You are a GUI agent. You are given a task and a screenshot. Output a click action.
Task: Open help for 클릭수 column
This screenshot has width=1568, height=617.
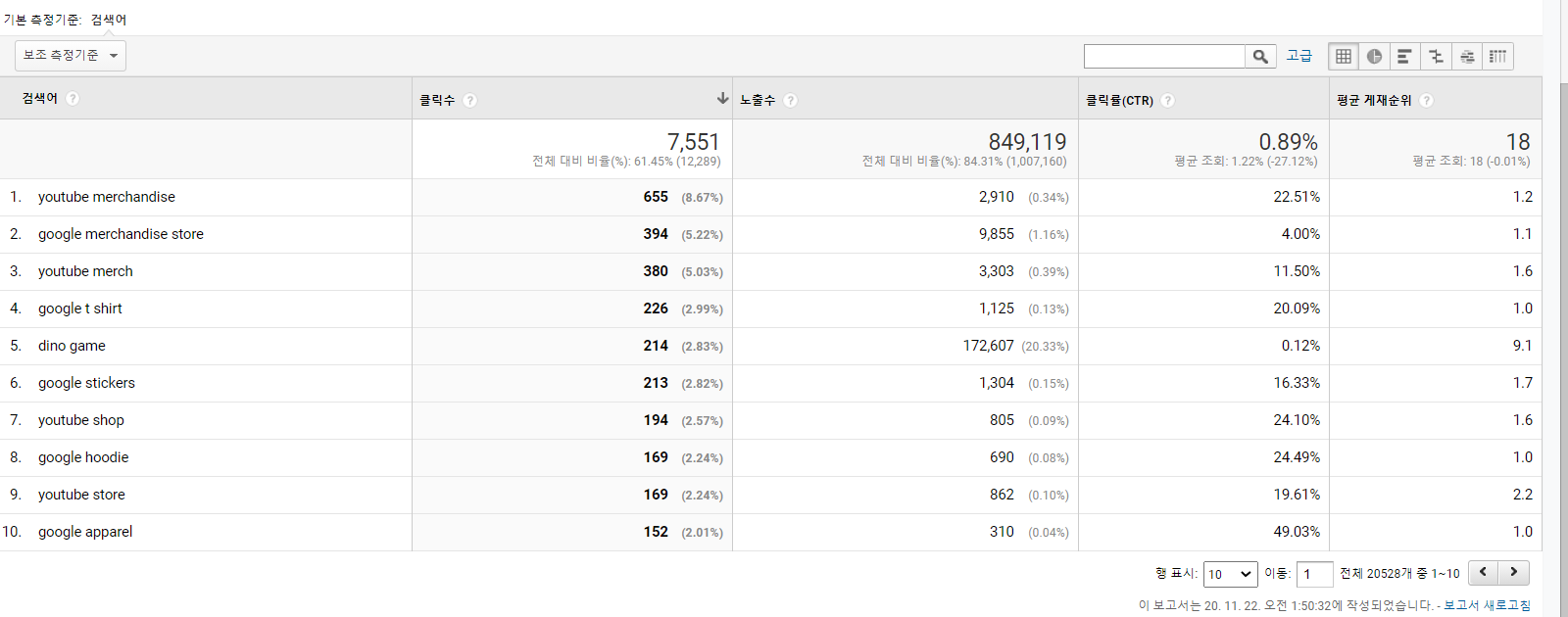point(470,100)
